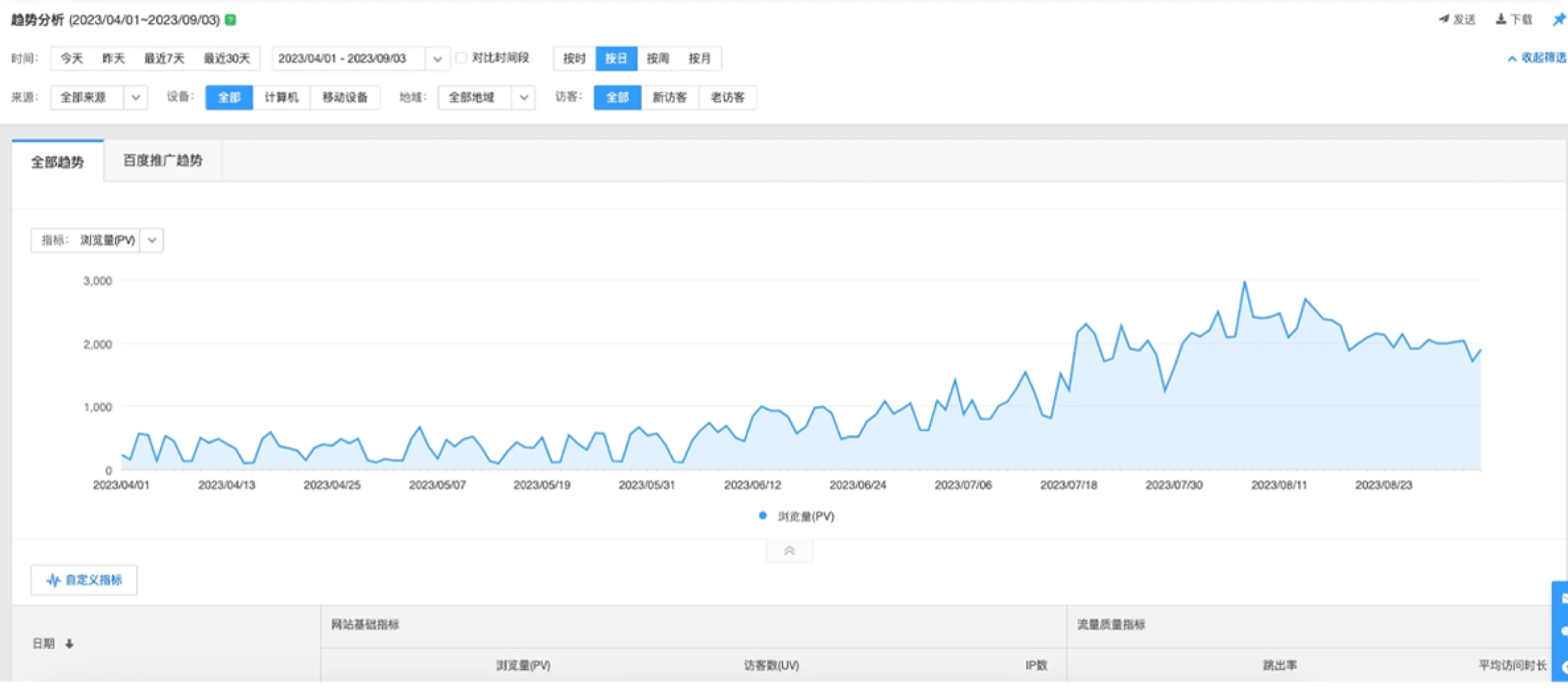Expand the 浏览量(PV) metric dropdown
The image size is (1568, 694).
152,240
